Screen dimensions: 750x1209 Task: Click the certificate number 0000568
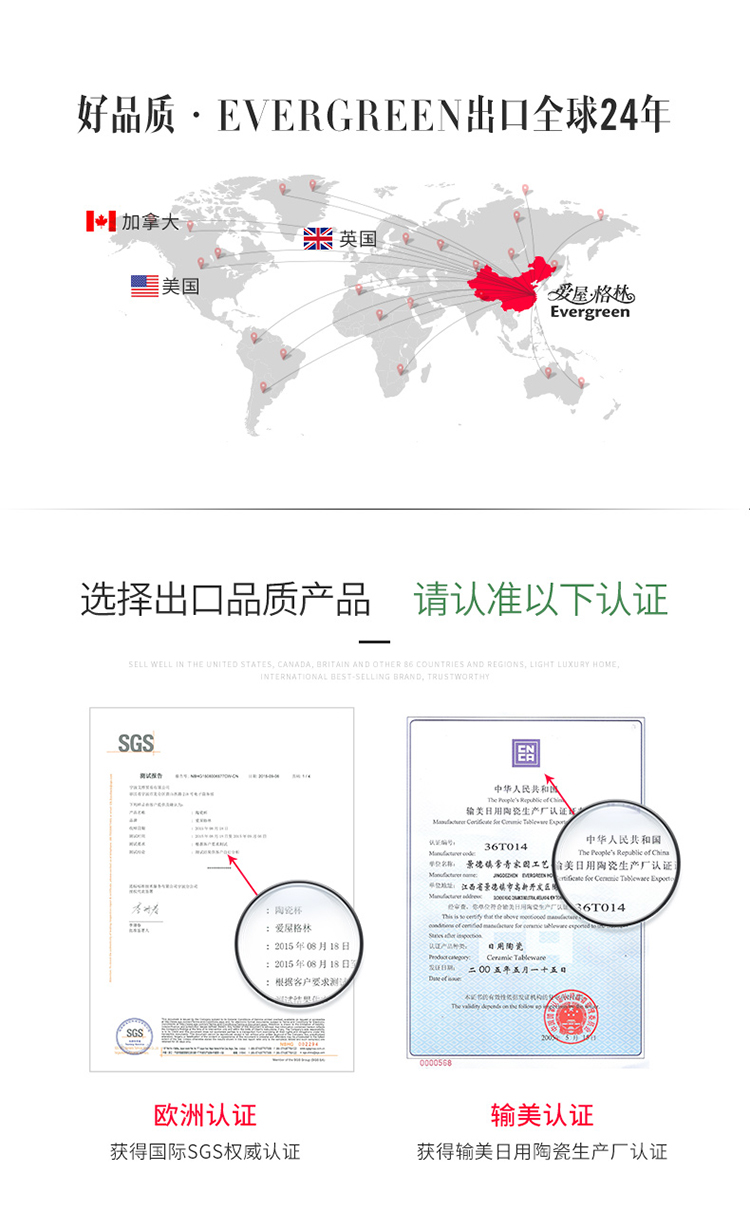point(436,1062)
